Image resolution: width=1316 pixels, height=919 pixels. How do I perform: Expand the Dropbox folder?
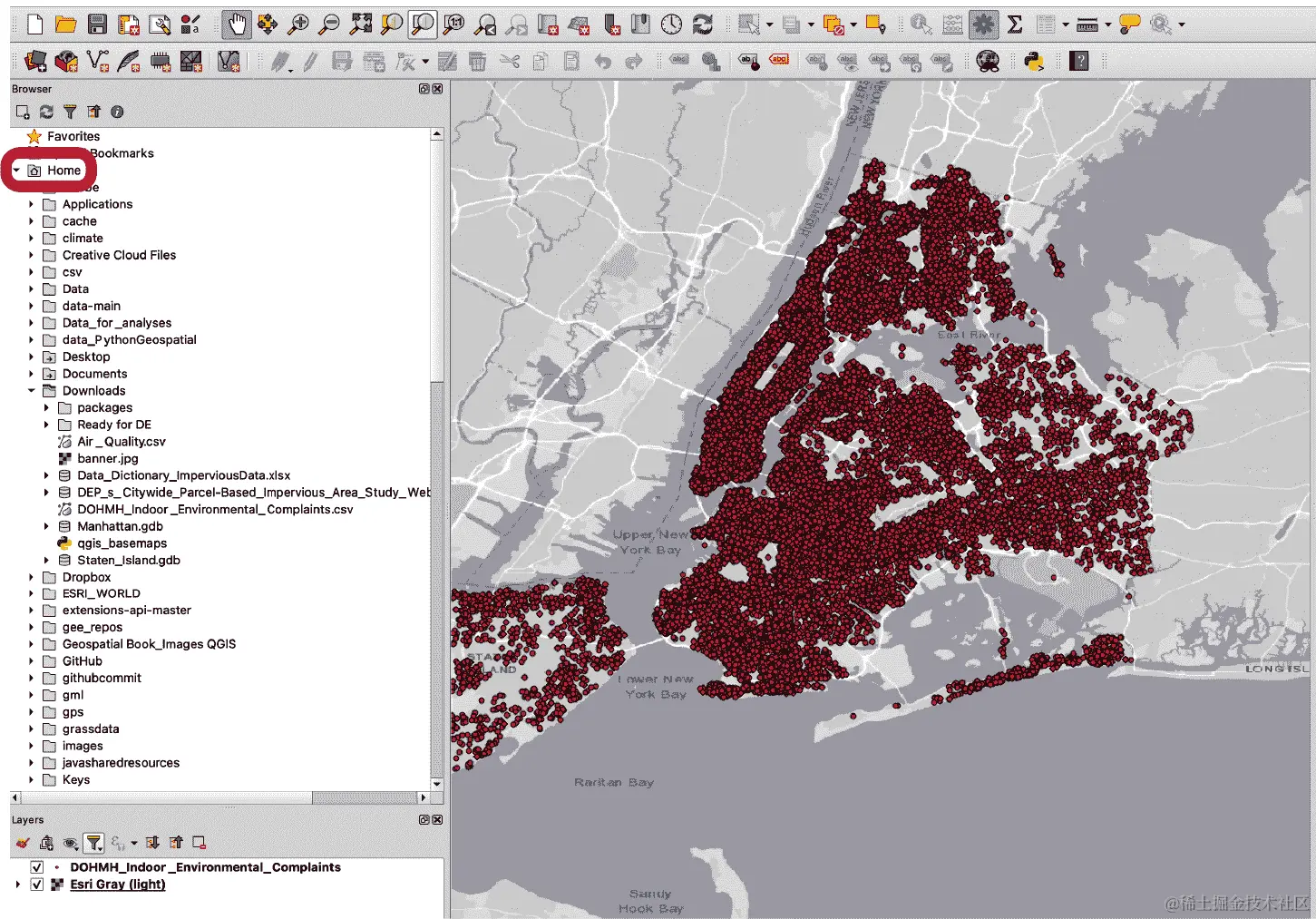tap(32, 577)
